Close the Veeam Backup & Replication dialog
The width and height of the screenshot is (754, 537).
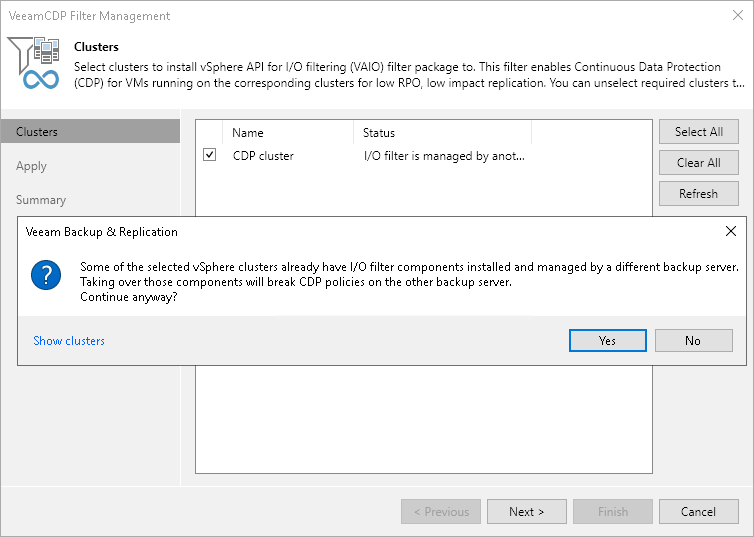click(730, 231)
